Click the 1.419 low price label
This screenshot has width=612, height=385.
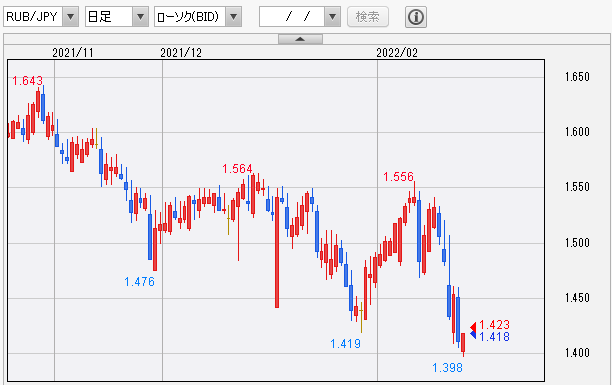[x=345, y=344]
